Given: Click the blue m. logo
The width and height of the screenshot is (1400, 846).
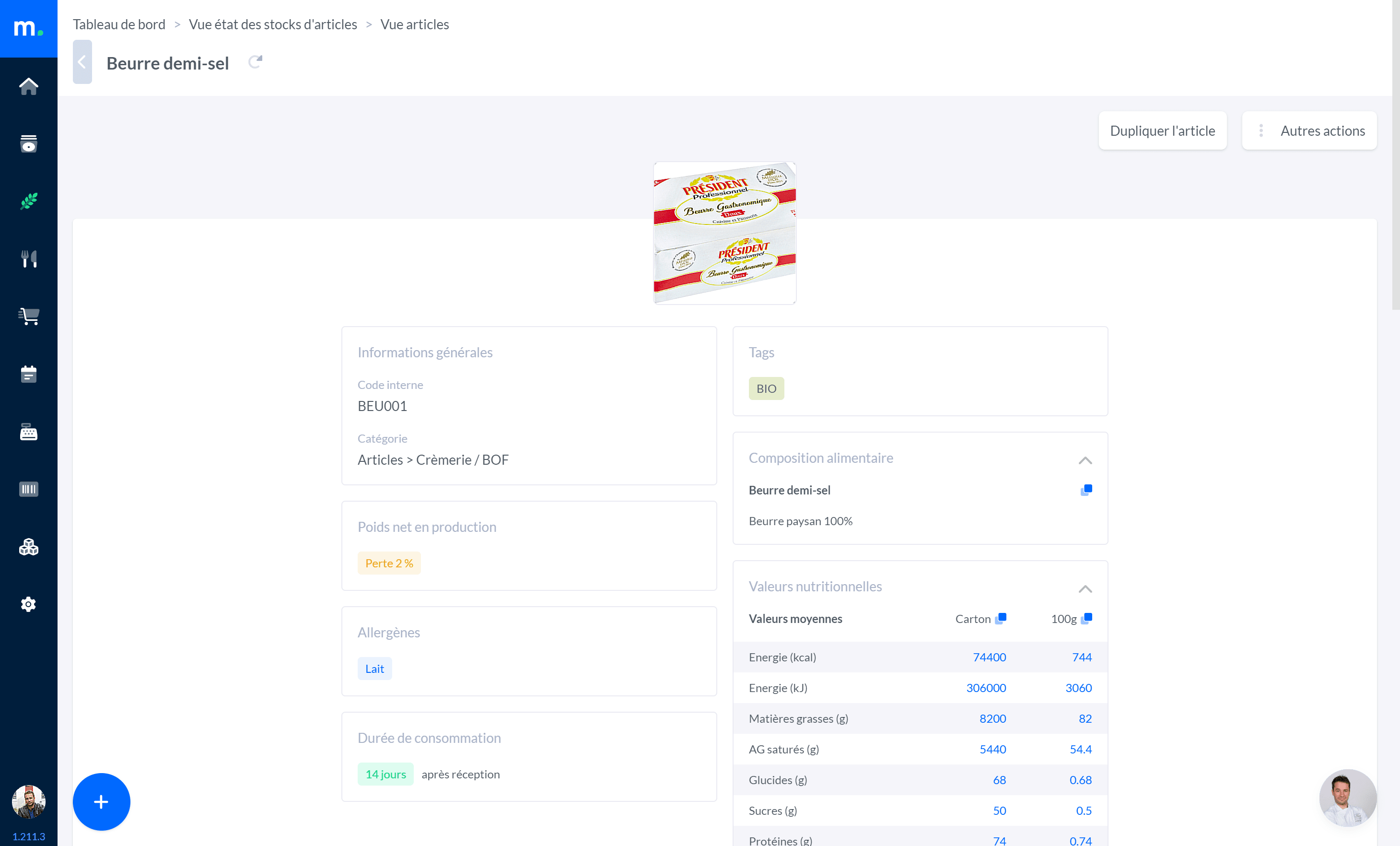Looking at the screenshot, I should click(28, 28).
